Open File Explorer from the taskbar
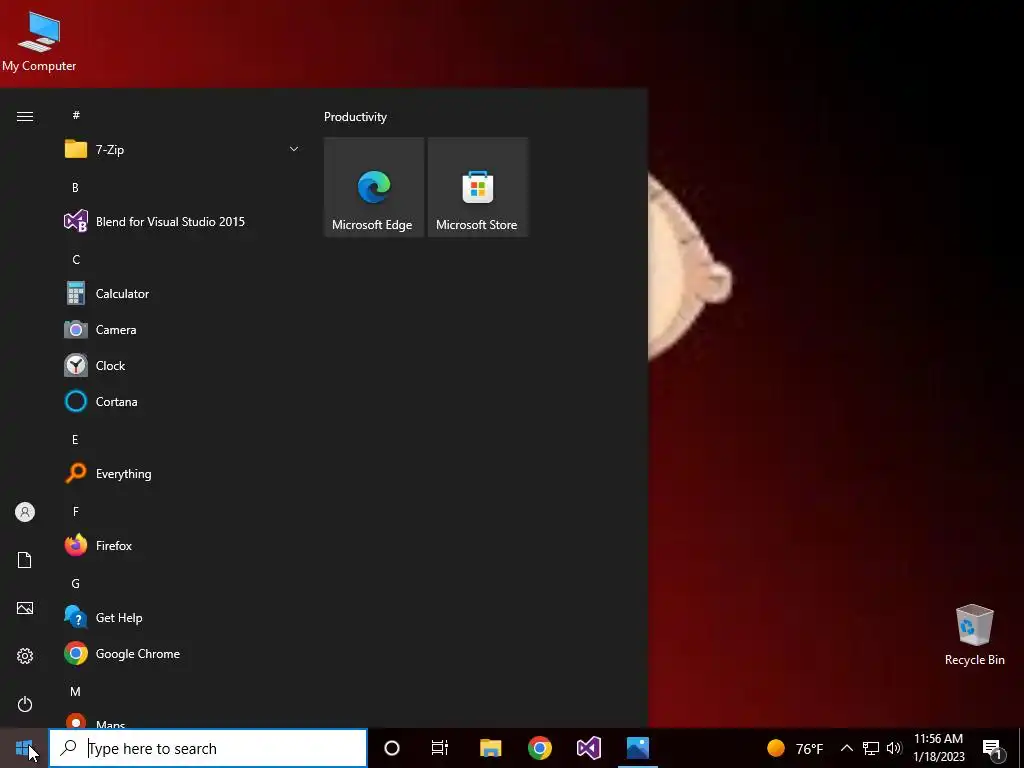 click(490, 748)
